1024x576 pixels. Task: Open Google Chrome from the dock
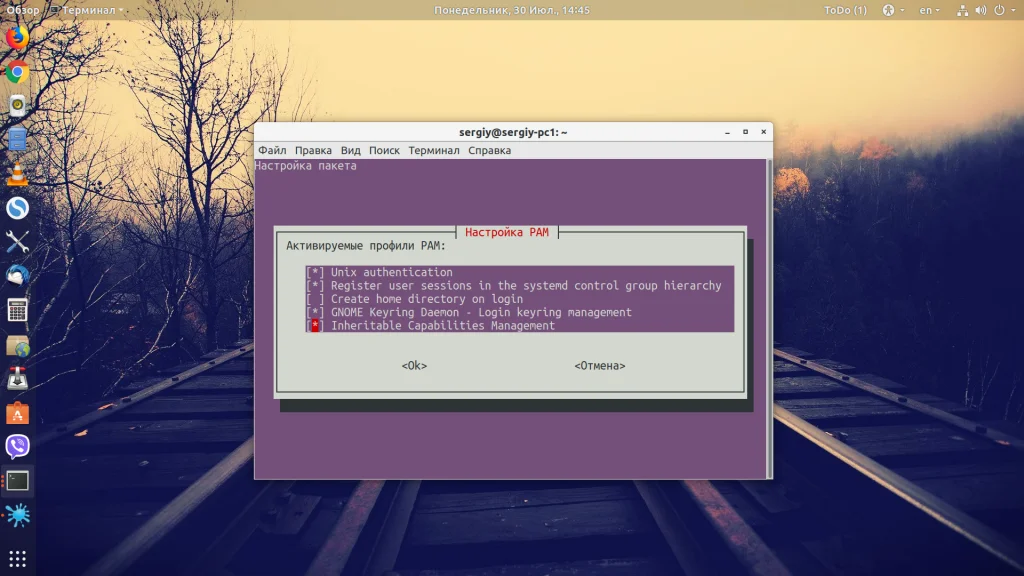(18, 72)
